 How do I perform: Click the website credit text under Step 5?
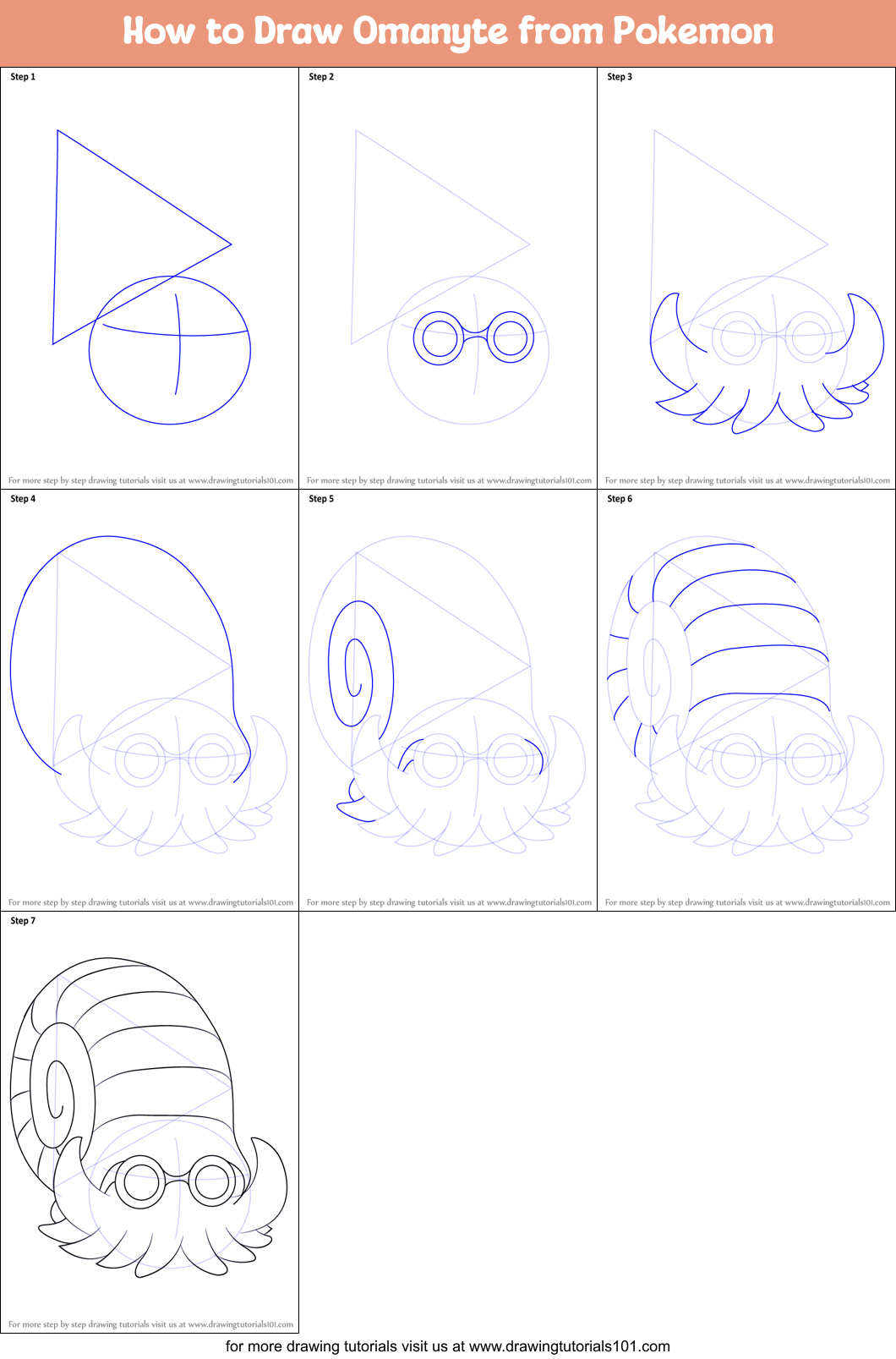click(x=449, y=902)
